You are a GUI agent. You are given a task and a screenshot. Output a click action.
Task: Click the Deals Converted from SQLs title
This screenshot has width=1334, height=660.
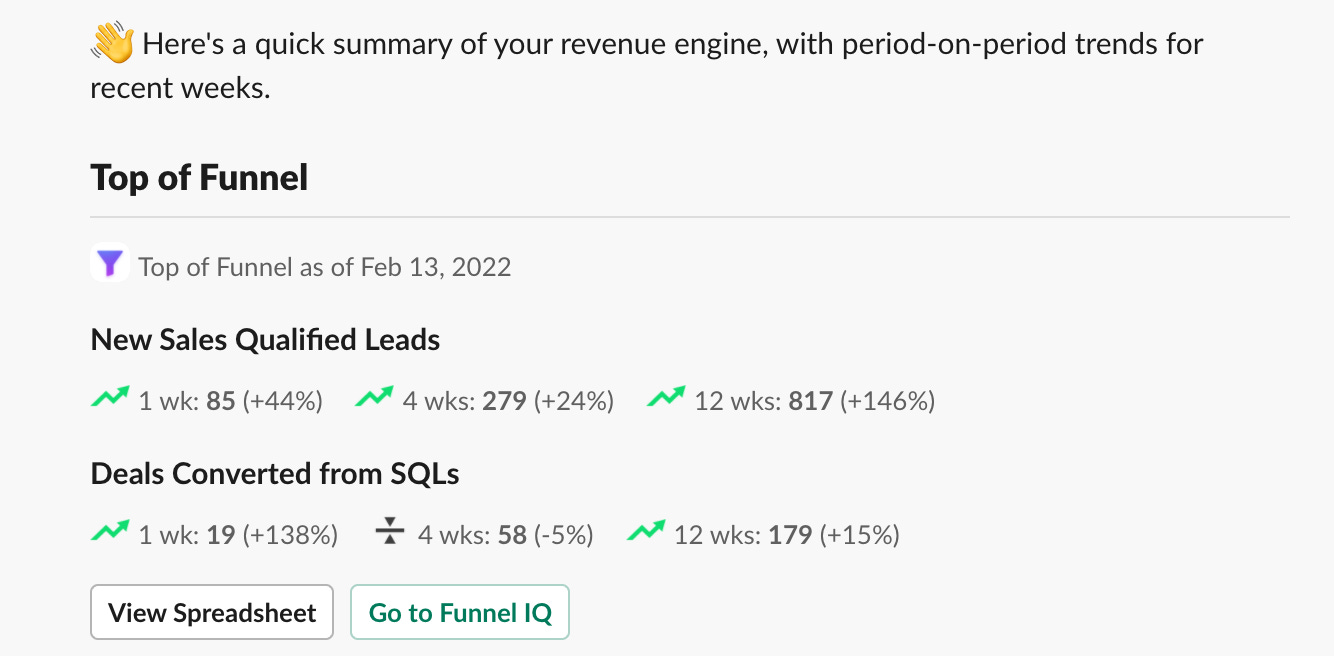click(x=275, y=473)
